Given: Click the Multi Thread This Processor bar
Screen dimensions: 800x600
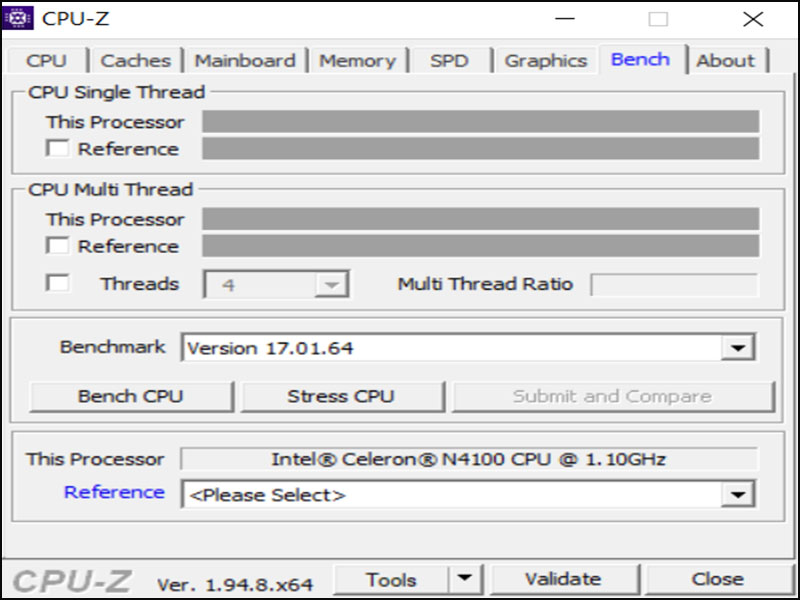Looking at the screenshot, I should (x=481, y=218).
